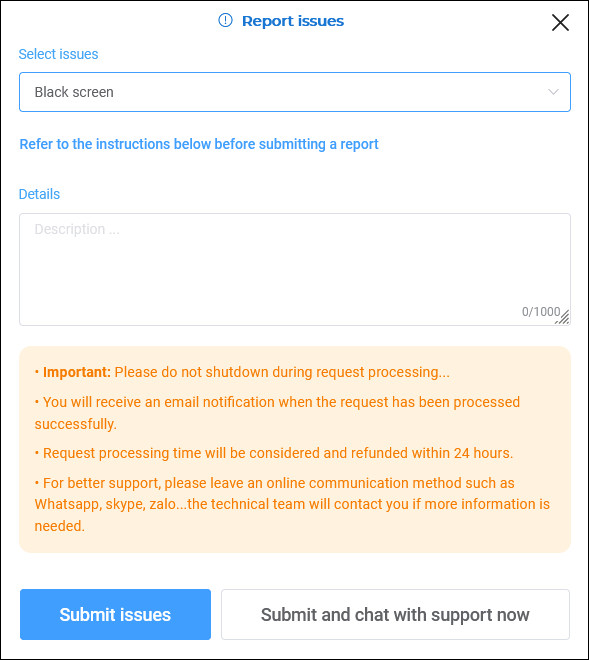Choose Submit and chat with support now

395,614
